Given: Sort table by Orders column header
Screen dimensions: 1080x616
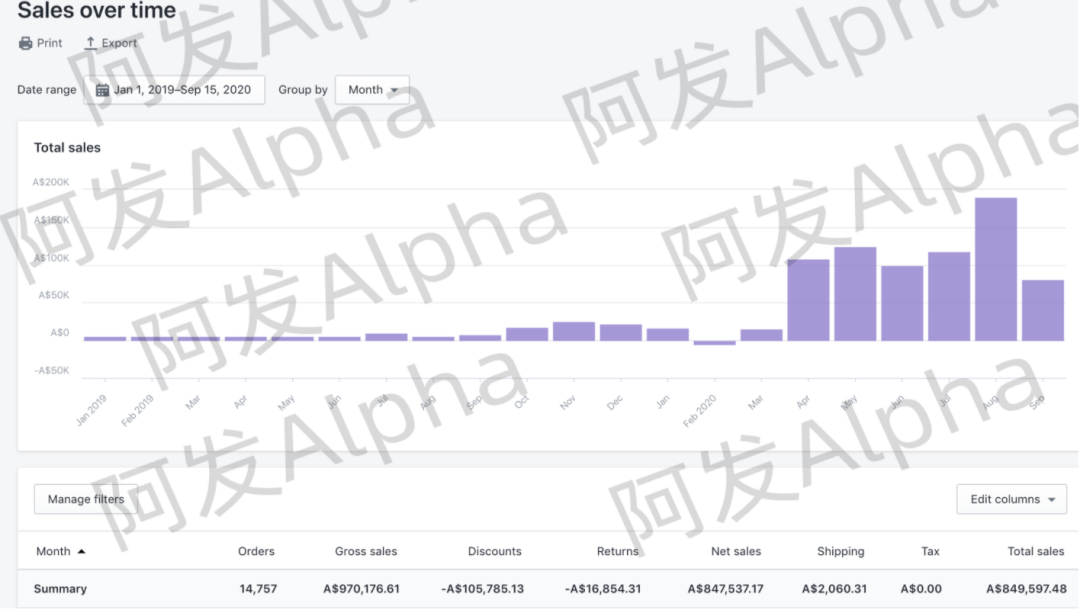Looking at the screenshot, I should coord(256,551).
